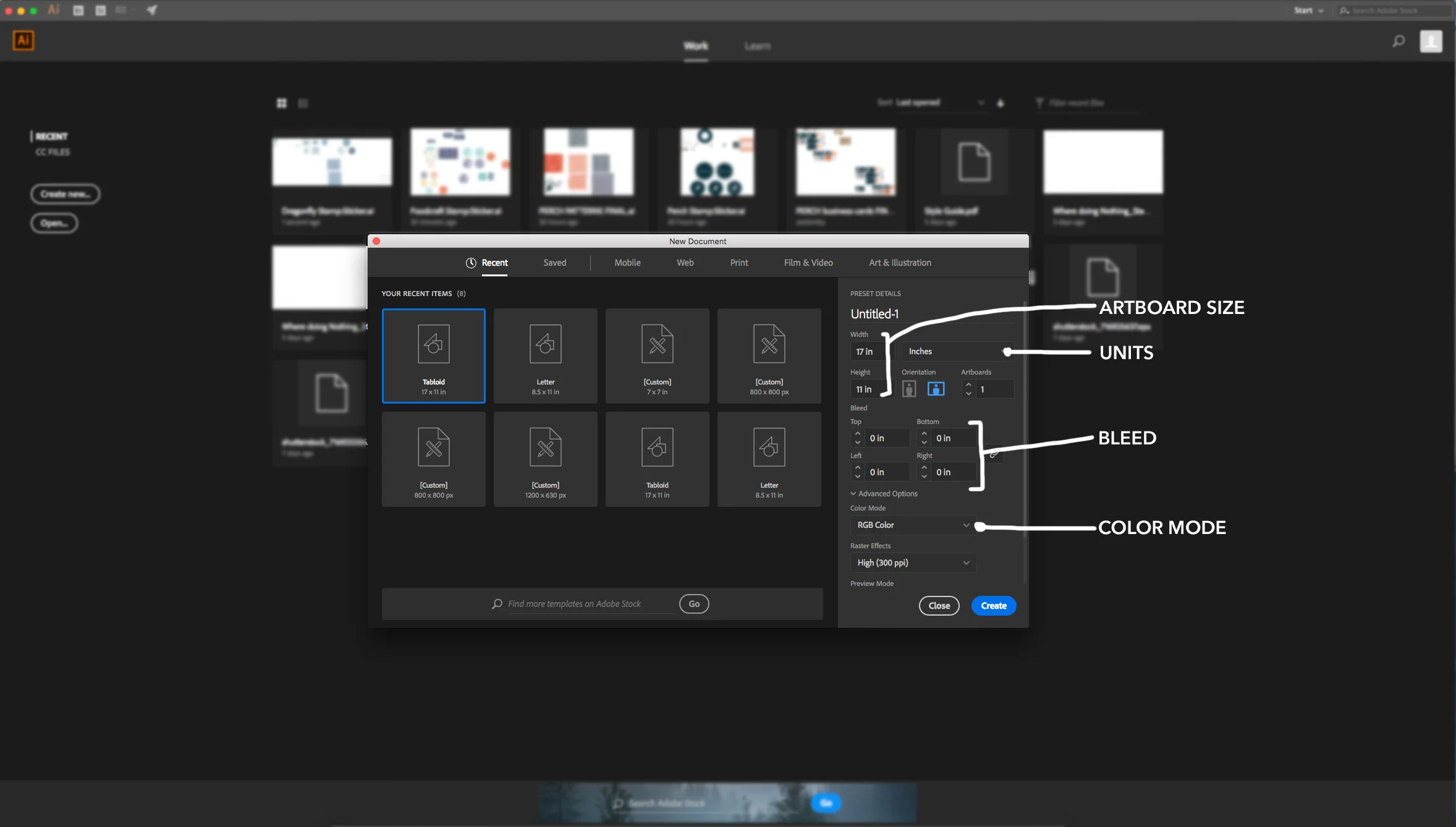Open the Web presets tab
1456x827 pixels.
[685, 263]
